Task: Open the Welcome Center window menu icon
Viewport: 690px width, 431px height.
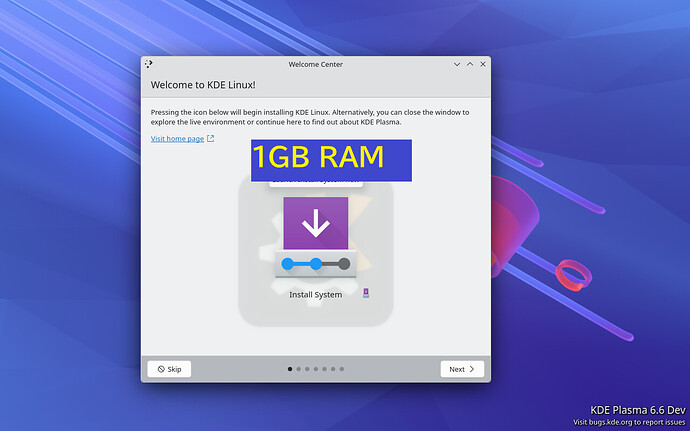Action: coord(149,64)
